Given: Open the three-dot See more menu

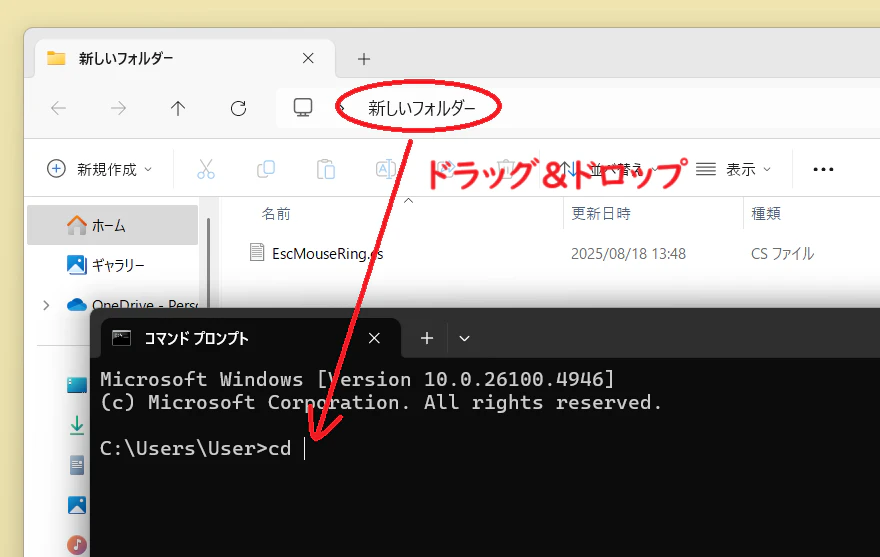Looking at the screenshot, I should click(823, 169).
